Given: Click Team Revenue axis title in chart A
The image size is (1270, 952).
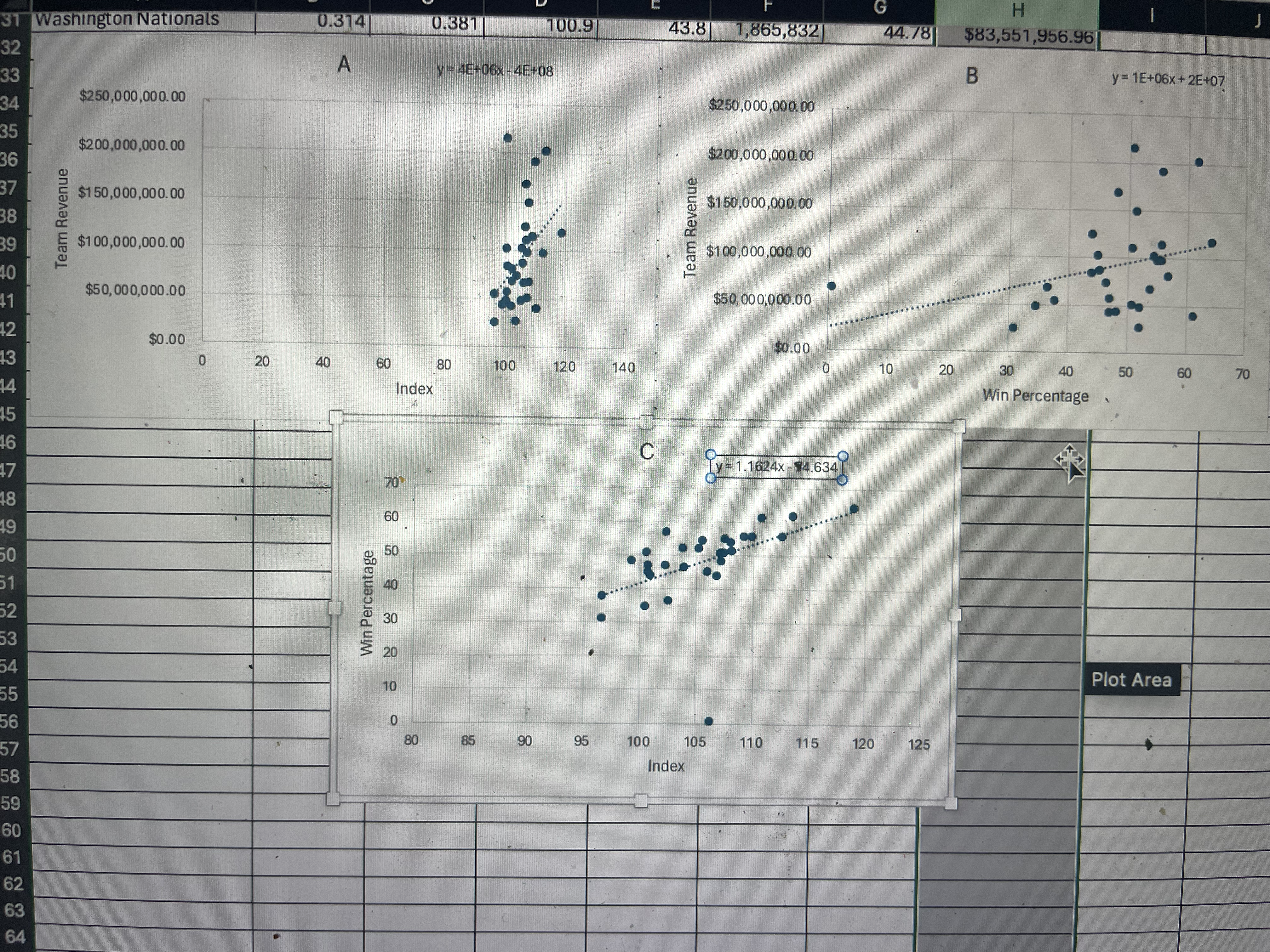Looking at the screenshot, I should tap(61, 218).
